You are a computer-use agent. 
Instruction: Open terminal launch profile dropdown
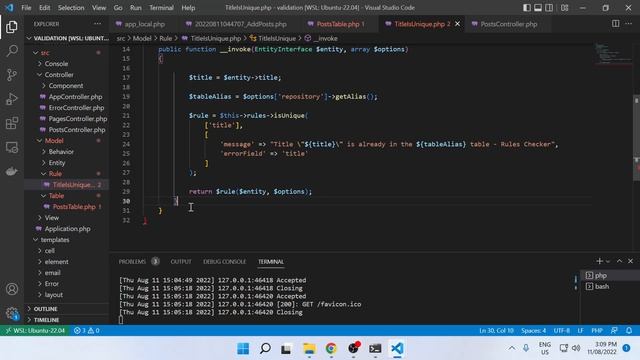pyautogui.click(x=608, y=261)
